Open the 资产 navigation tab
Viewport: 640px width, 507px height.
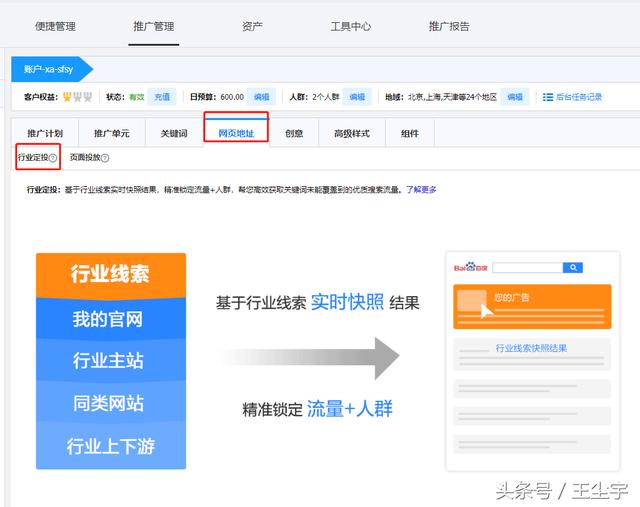pyautogui.click(x=252, y=27)
